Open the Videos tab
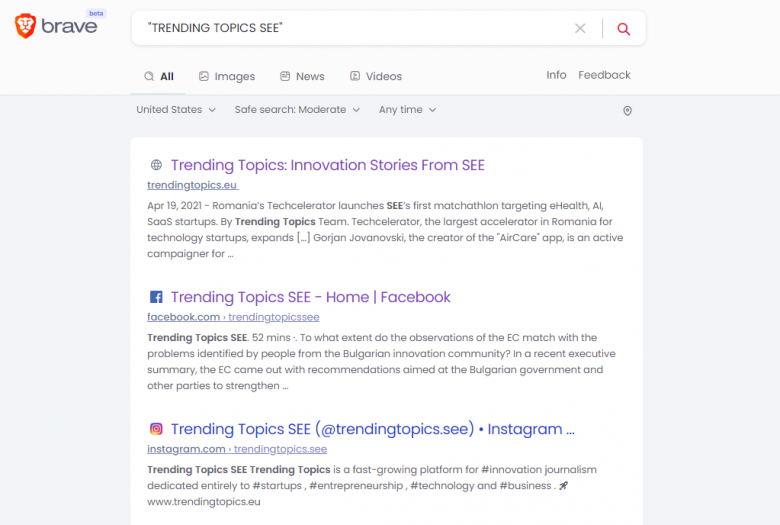Image resolution: width=780 pixels, height=525 pixels. pyautogui.click(x=376, y=76)
